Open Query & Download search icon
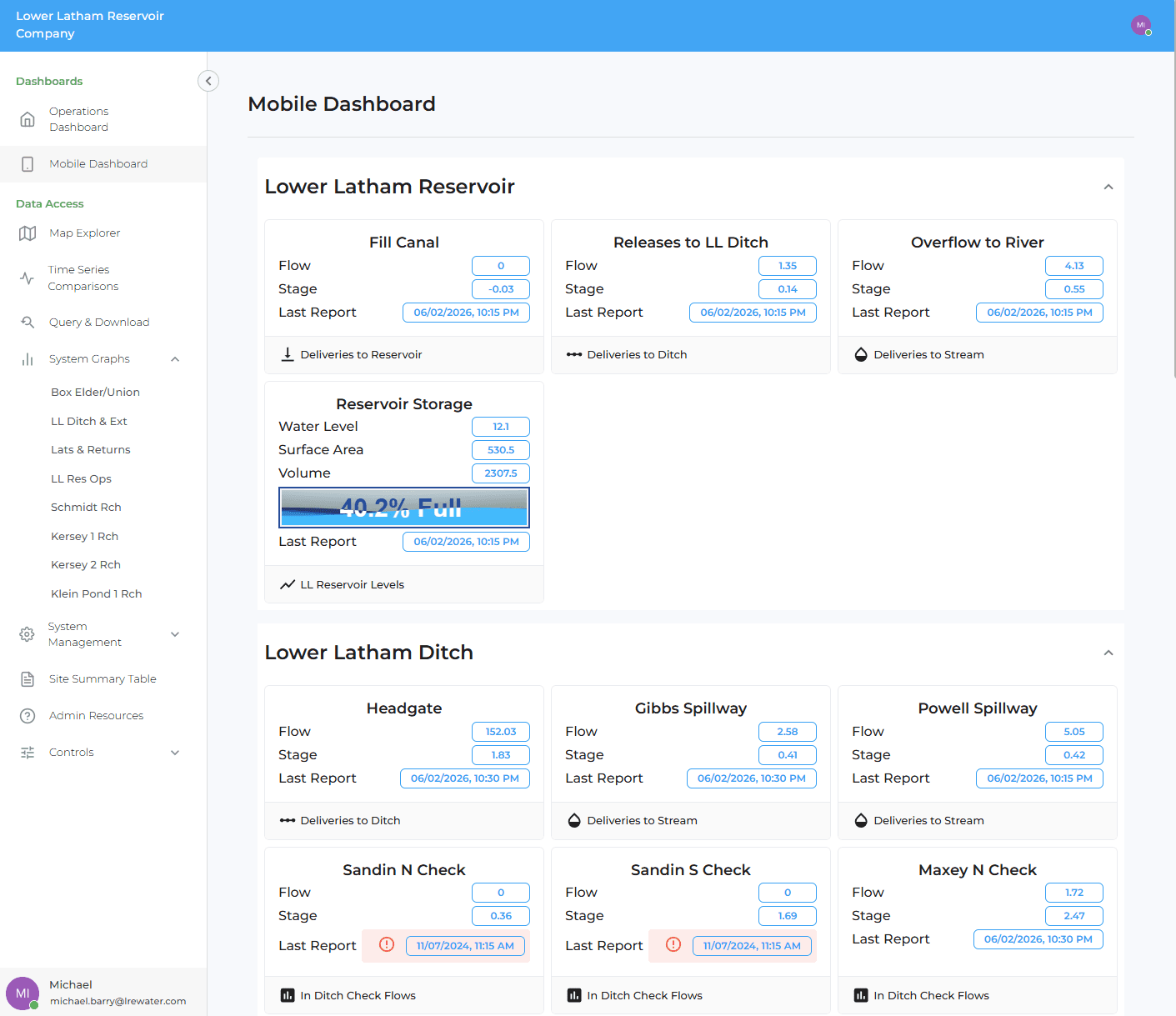 (28, 323)
